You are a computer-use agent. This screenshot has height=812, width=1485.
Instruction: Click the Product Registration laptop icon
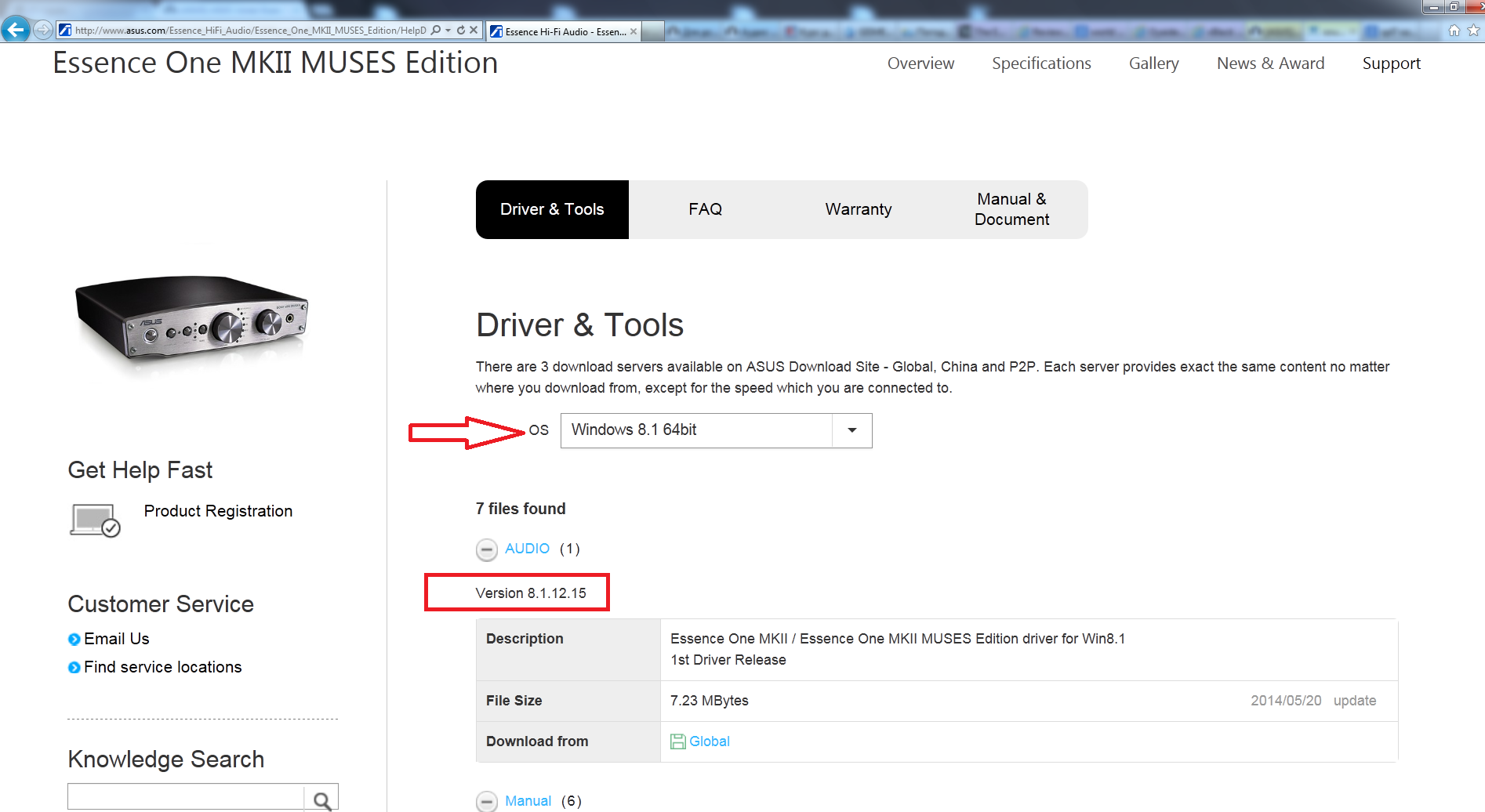coord(95,520)
